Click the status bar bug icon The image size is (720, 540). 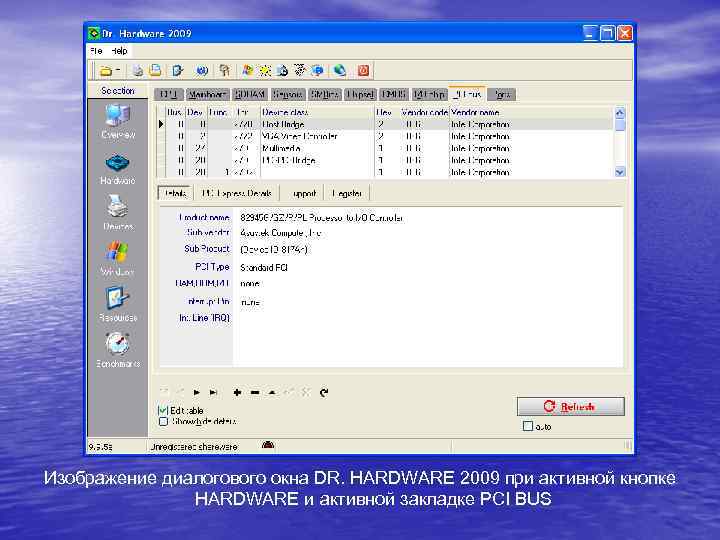(x=268, y=445)
